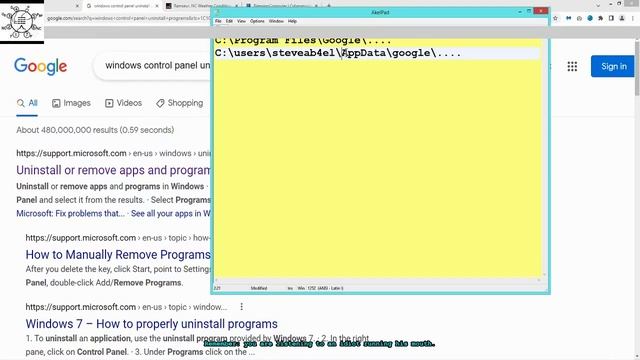Close the 'windows control panel uninstall' Chrome tab
This screenshot has height=360, width=640.
click(x=157, y=6)
